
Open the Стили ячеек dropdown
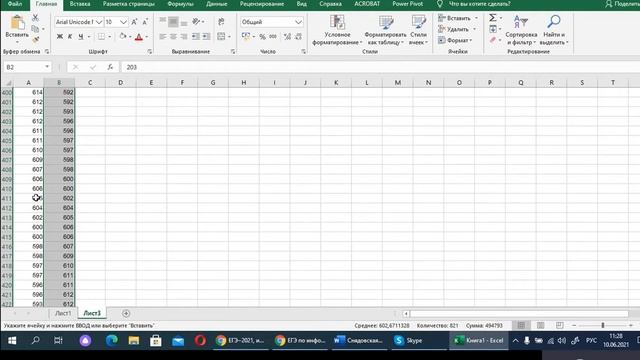click(418, 30)
